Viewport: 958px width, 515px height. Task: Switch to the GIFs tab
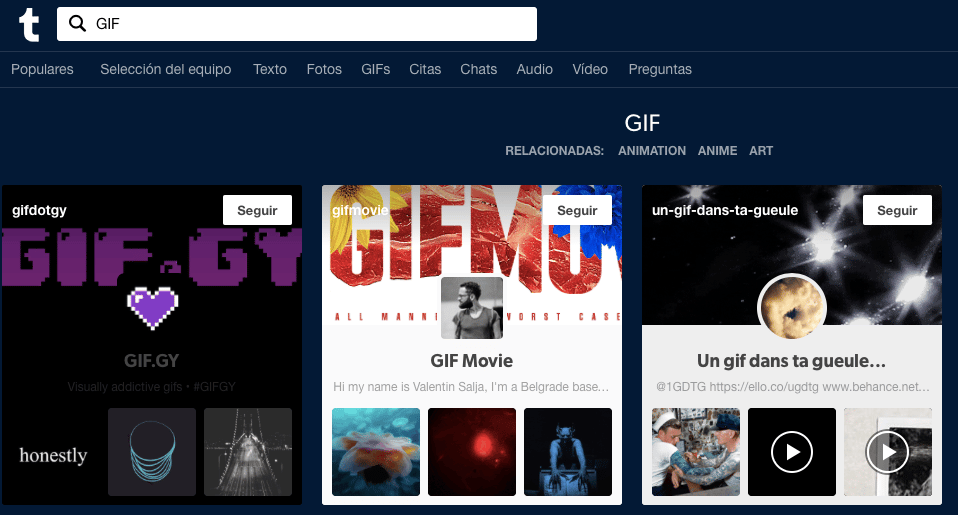(375, 70)
